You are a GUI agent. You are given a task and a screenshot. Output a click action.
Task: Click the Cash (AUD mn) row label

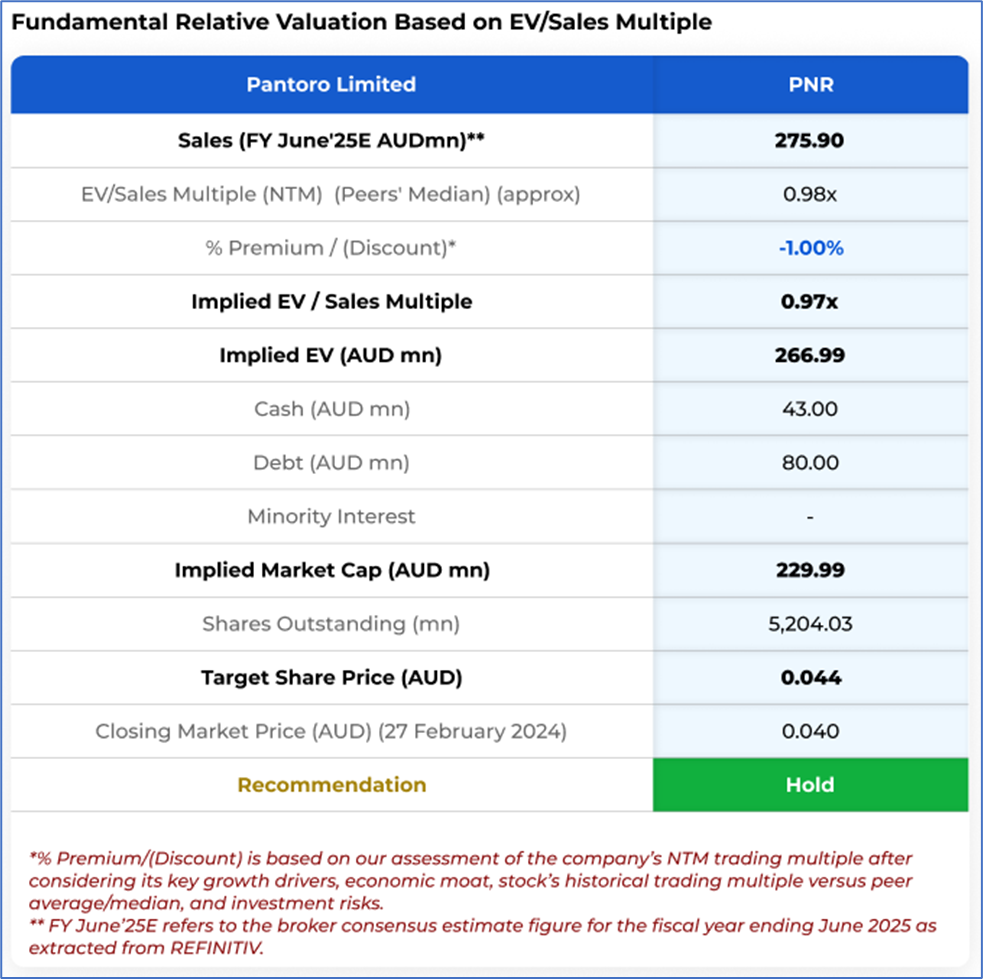point(331,409)
